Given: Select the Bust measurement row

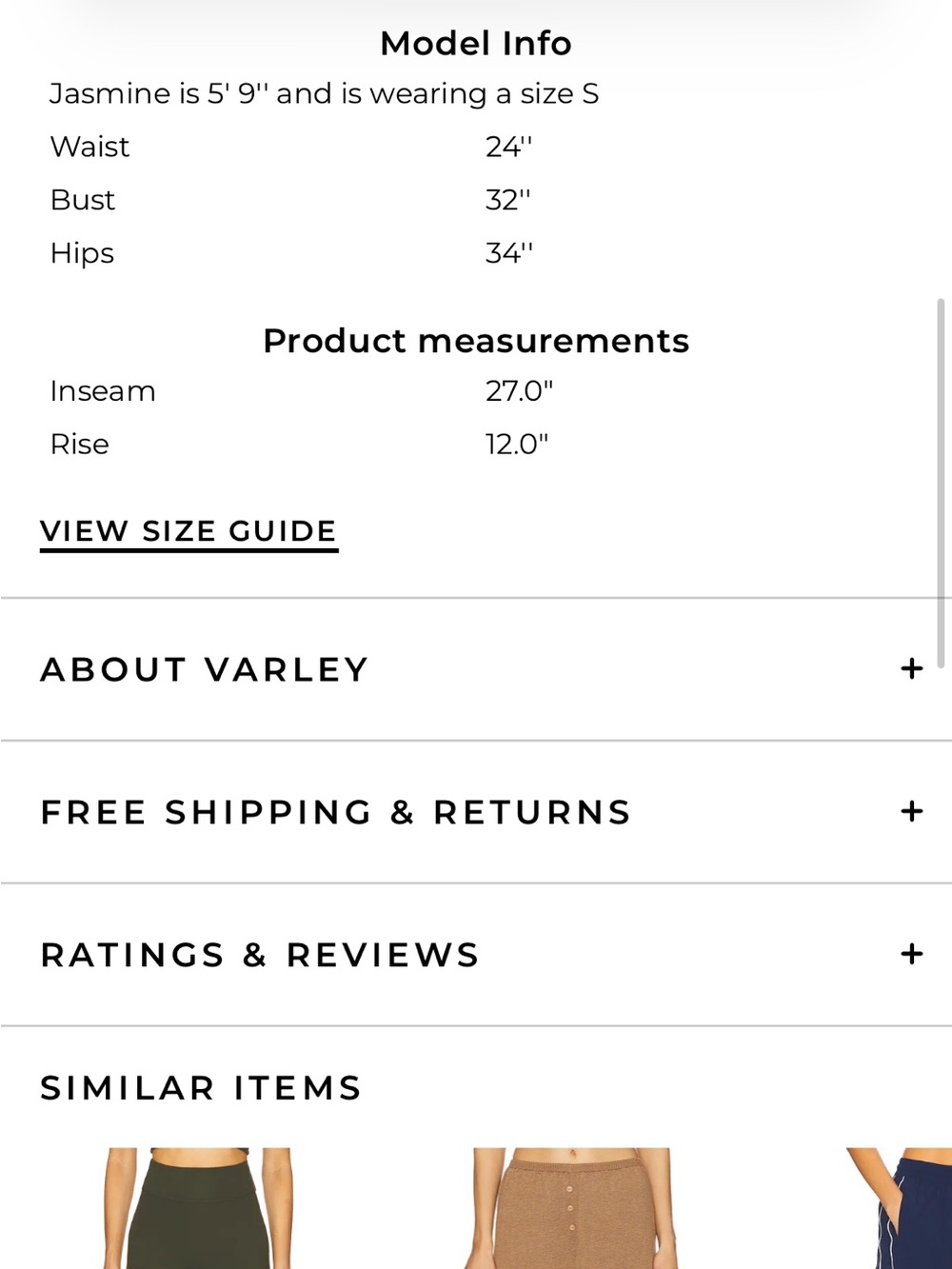Looking at the screenshot, I should (291, 200).
